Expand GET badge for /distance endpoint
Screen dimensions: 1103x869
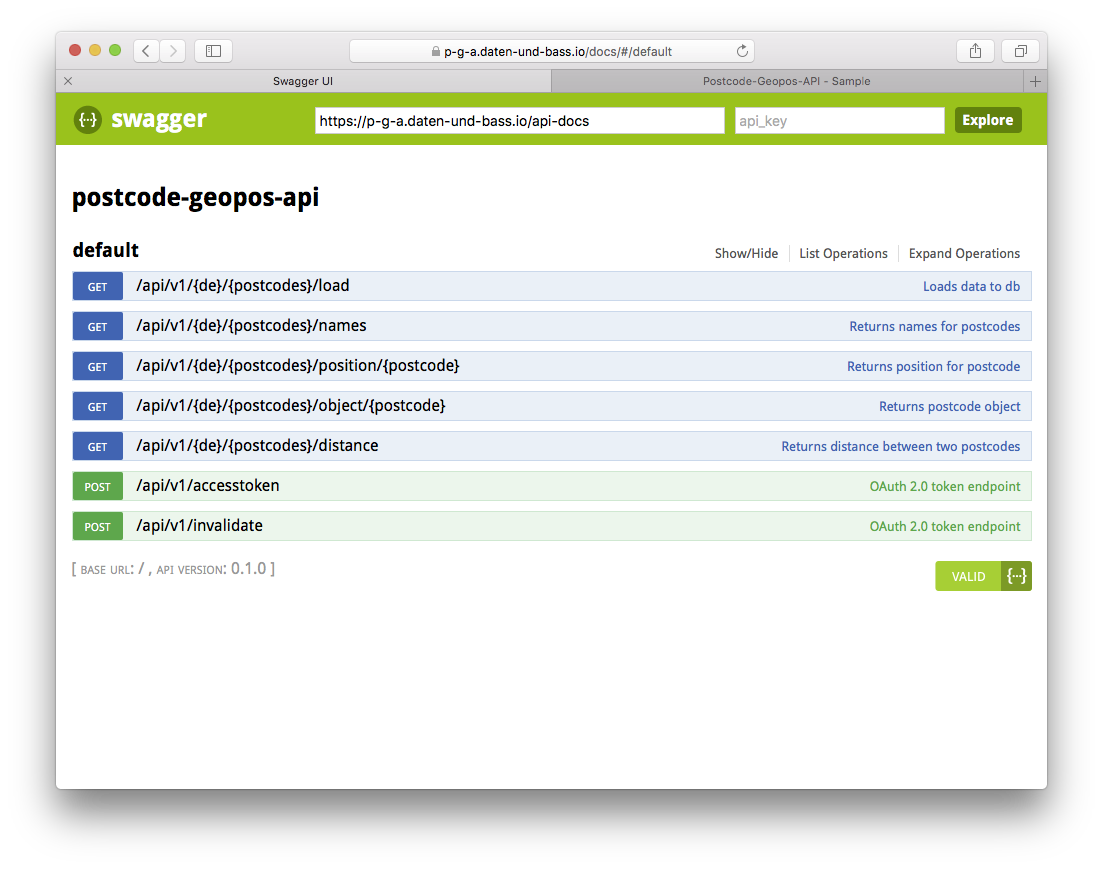(x=98, y=446)
